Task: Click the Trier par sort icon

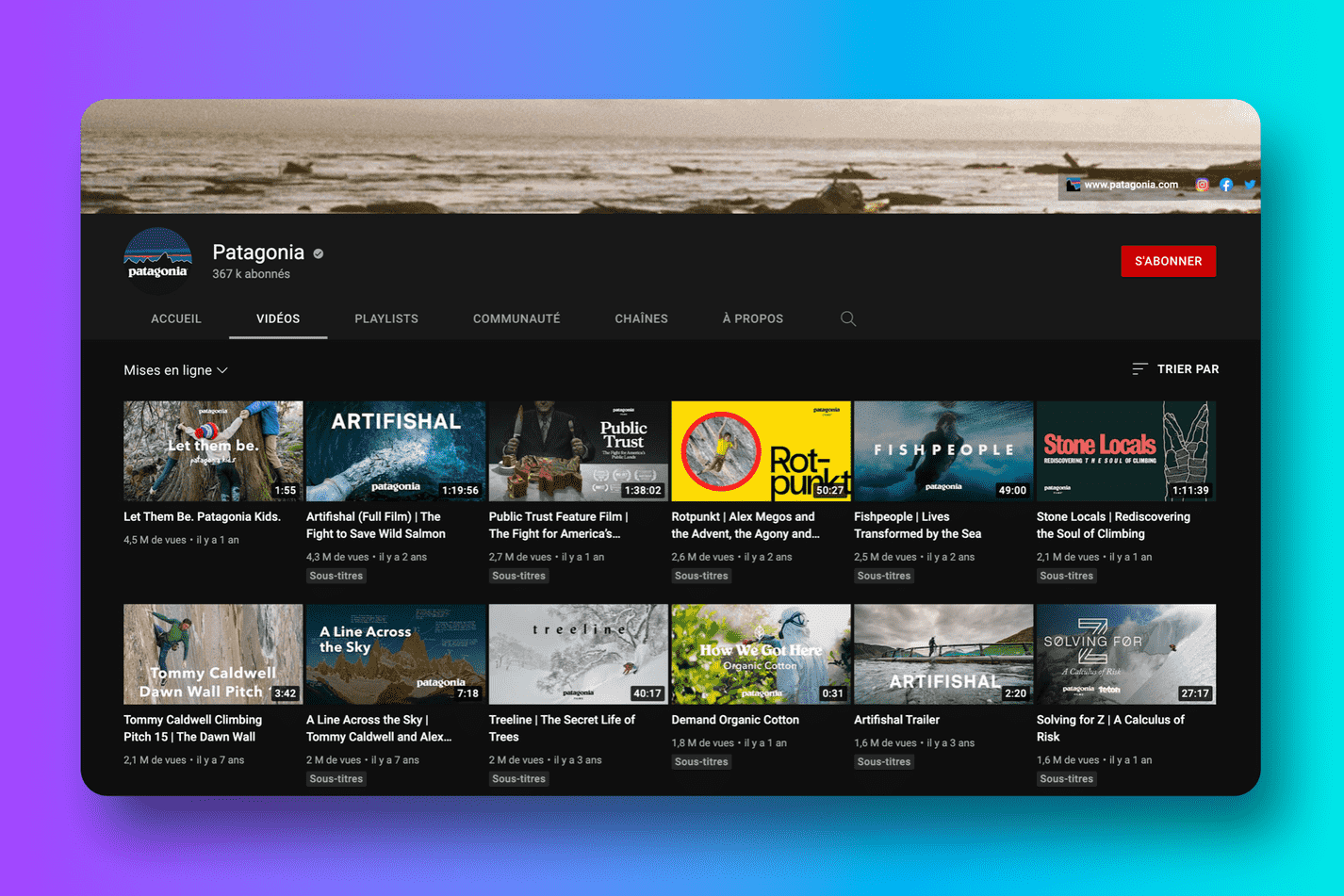Action: coord(1139,369)
